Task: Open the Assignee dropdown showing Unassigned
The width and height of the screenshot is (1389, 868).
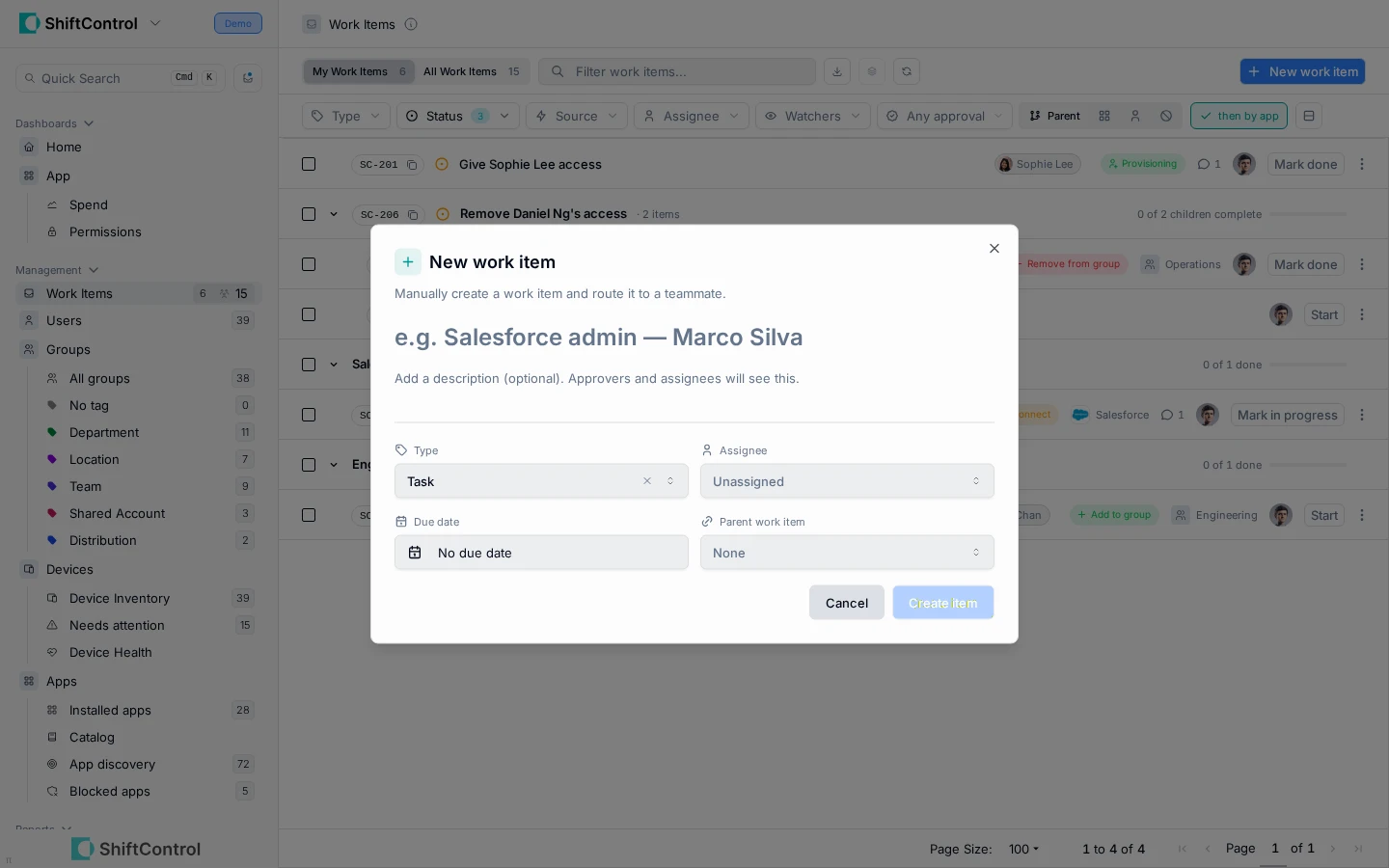Action: [x=847, y=481]
